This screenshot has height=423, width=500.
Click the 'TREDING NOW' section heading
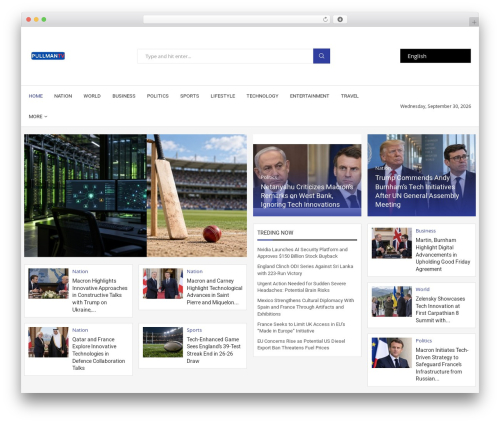click(275, 233)
